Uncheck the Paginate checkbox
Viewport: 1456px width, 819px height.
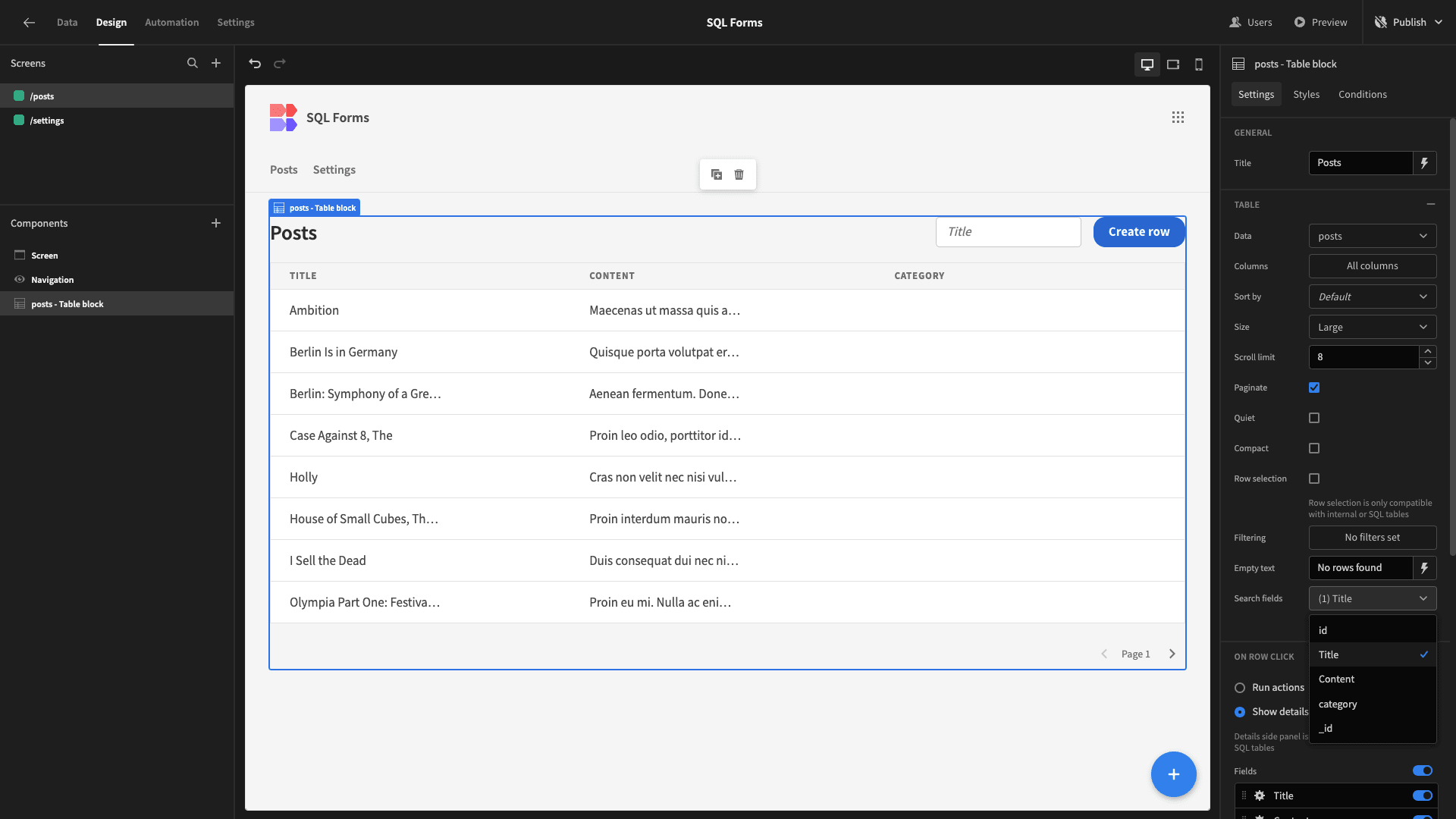point(1314,388)
